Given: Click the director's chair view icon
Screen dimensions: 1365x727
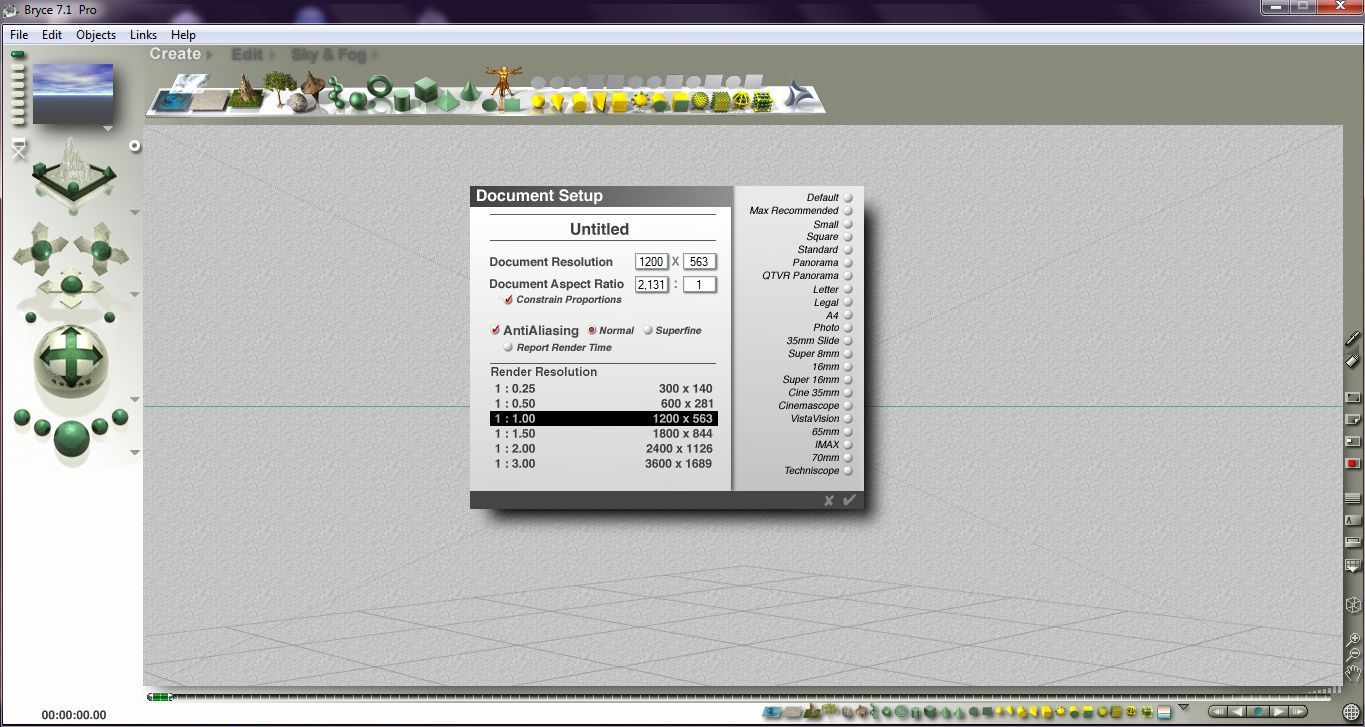Looking at the screenshot, I should [19, 150].
